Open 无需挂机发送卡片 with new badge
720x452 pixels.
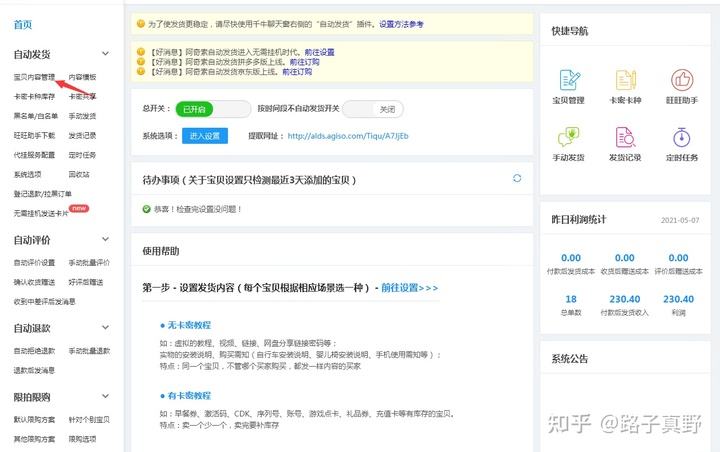[41, 213]
